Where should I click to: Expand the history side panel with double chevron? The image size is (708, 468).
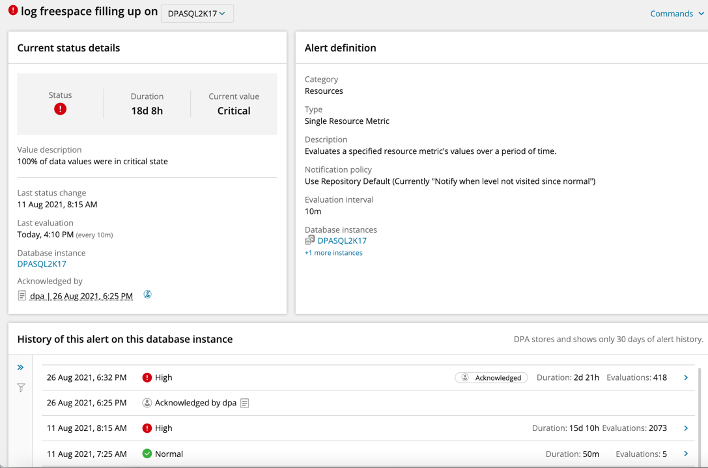coord(21,367)
